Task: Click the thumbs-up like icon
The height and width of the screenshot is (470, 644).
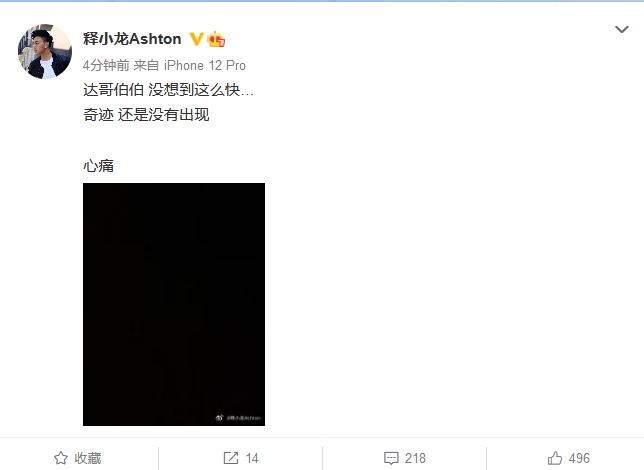Action: click(555, 458)
